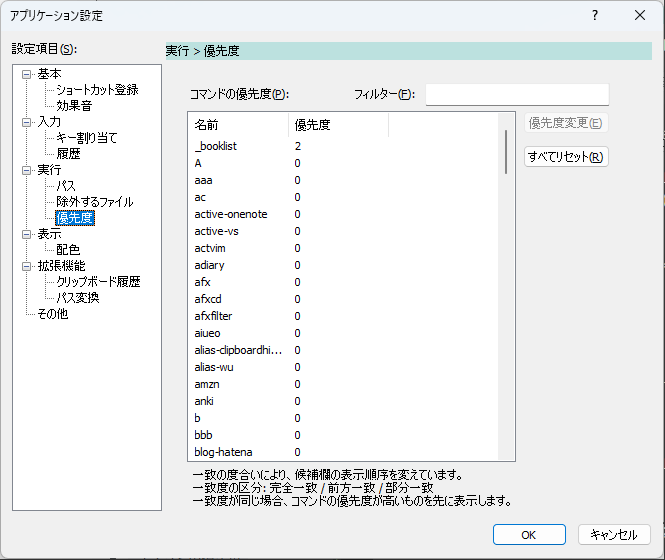Select the anki command row
Image resolution: width=665 pixels, height=560 pixels.
tap(343, 401)
